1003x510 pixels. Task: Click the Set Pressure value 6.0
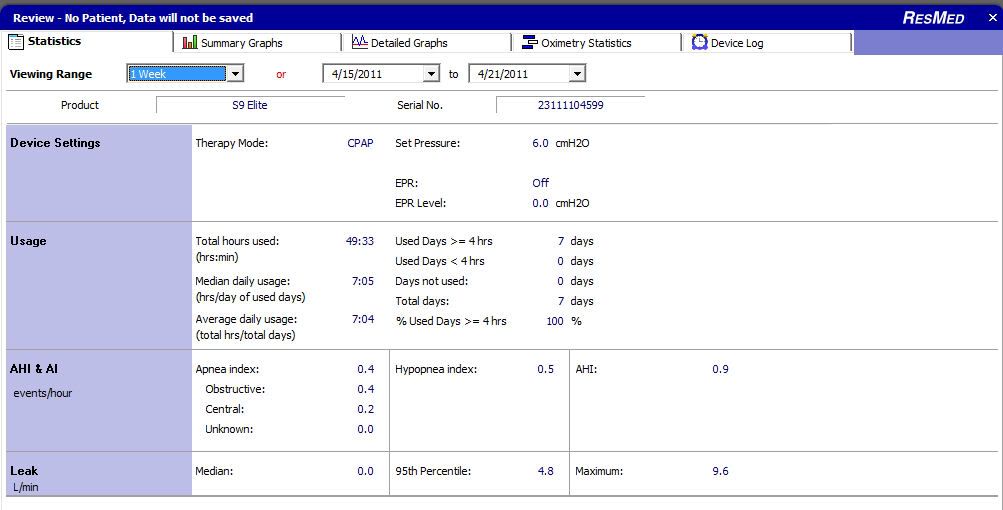click(x=541, y=143)
